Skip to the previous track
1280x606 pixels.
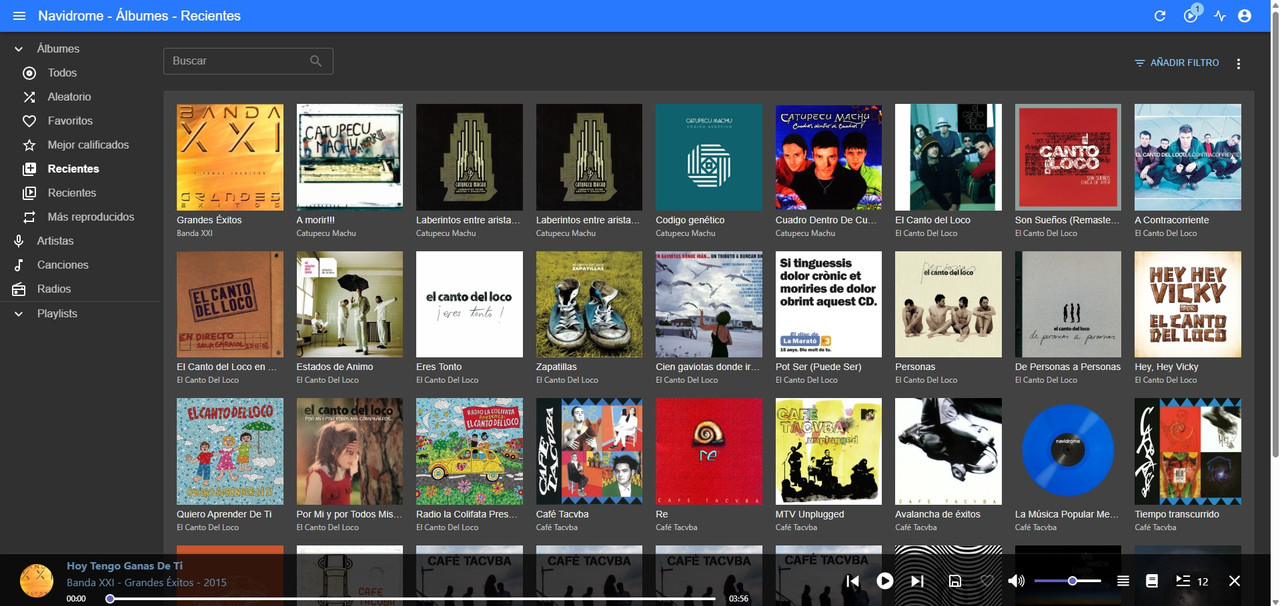pyautogui.click(x=853, y=581)
